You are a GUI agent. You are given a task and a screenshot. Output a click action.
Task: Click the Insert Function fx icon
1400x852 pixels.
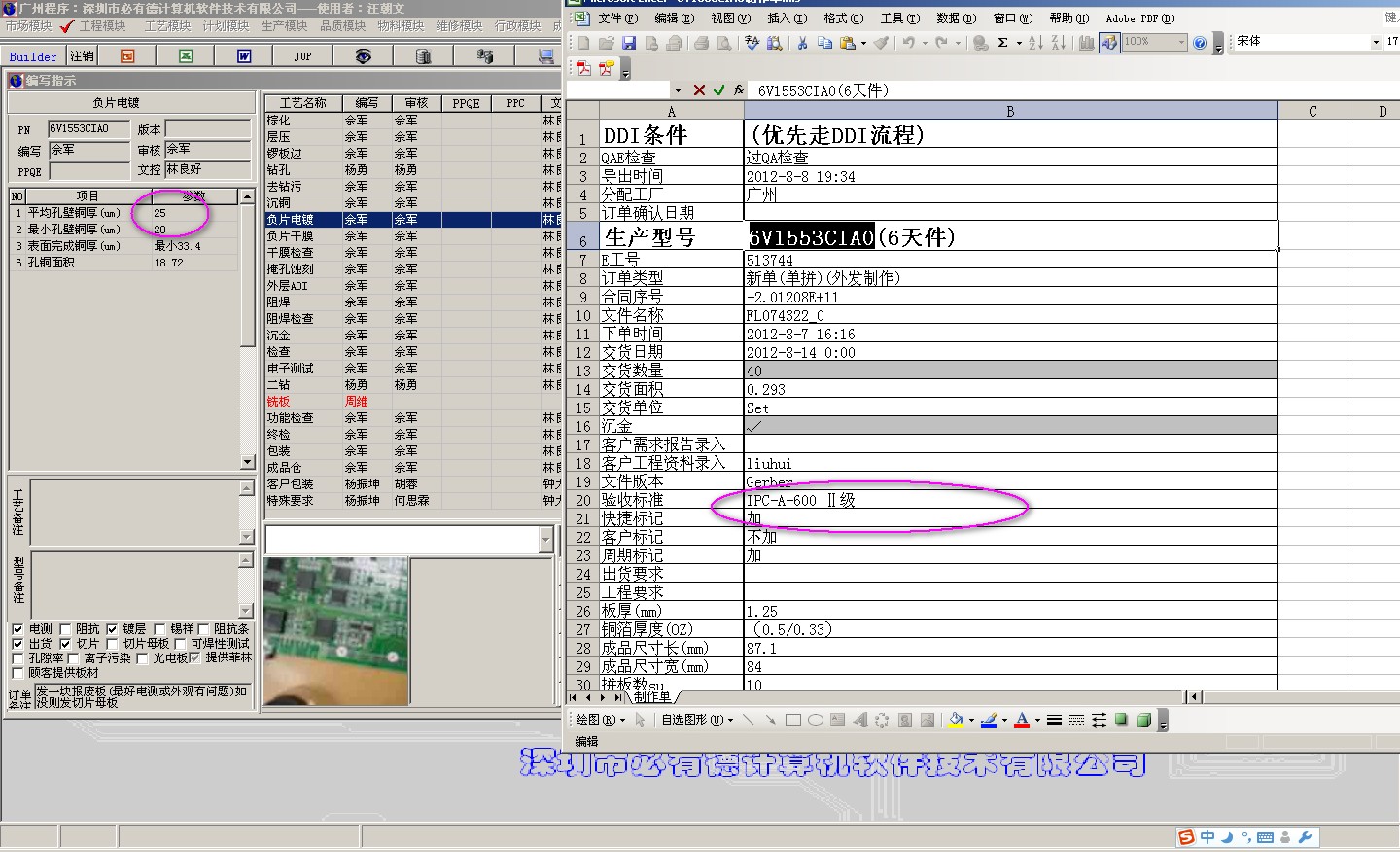pos(739,90)
